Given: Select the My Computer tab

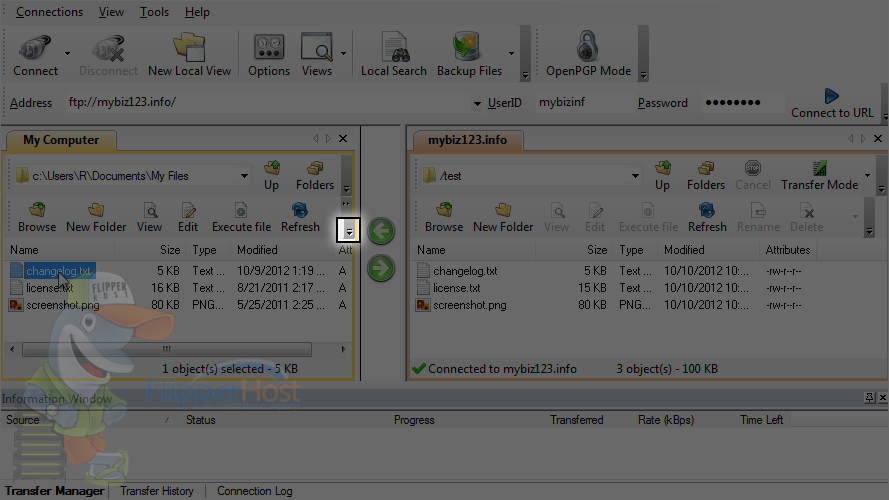Looking at the screenshot, I should click(61, 140).
